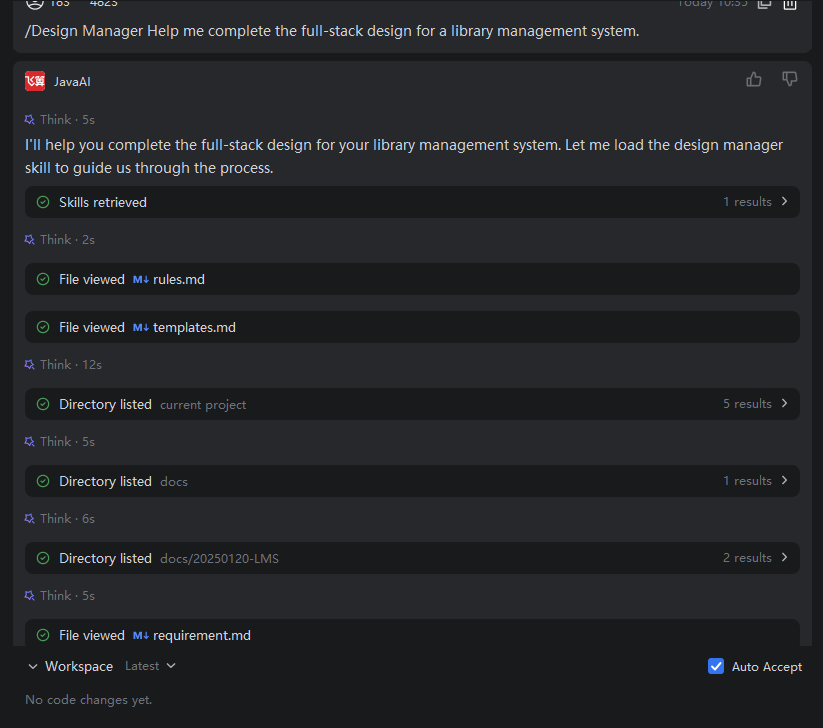
Task: Expand current project directory results
Action: (784, 404)
